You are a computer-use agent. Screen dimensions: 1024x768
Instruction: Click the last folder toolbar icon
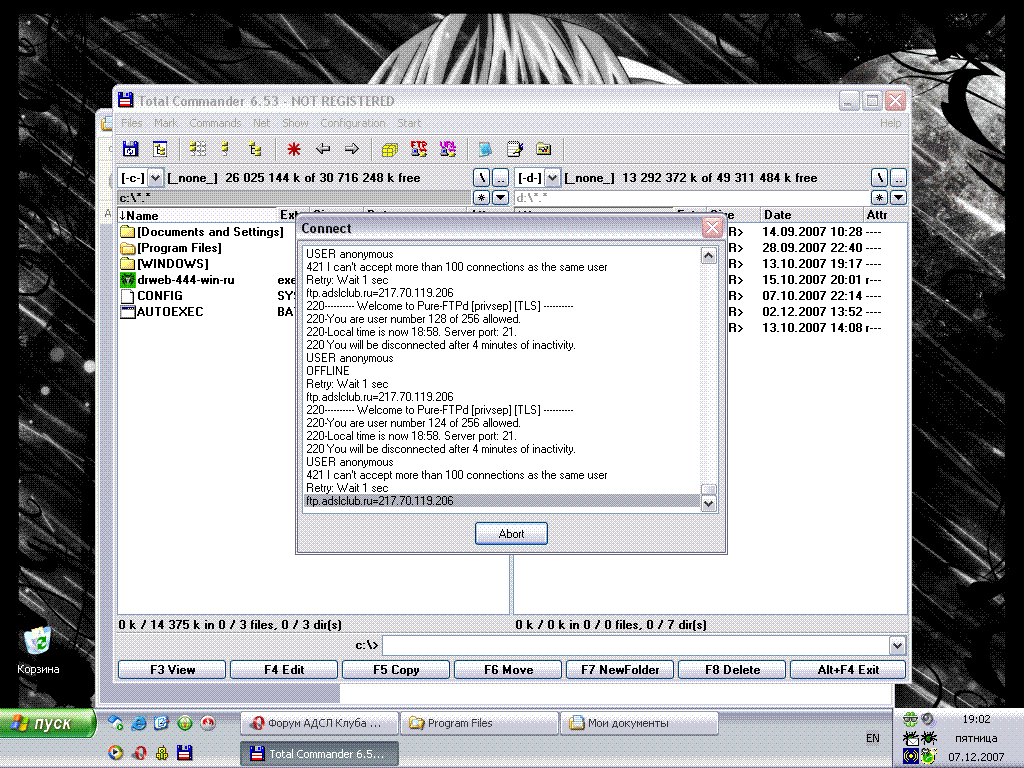coord(543,150)
